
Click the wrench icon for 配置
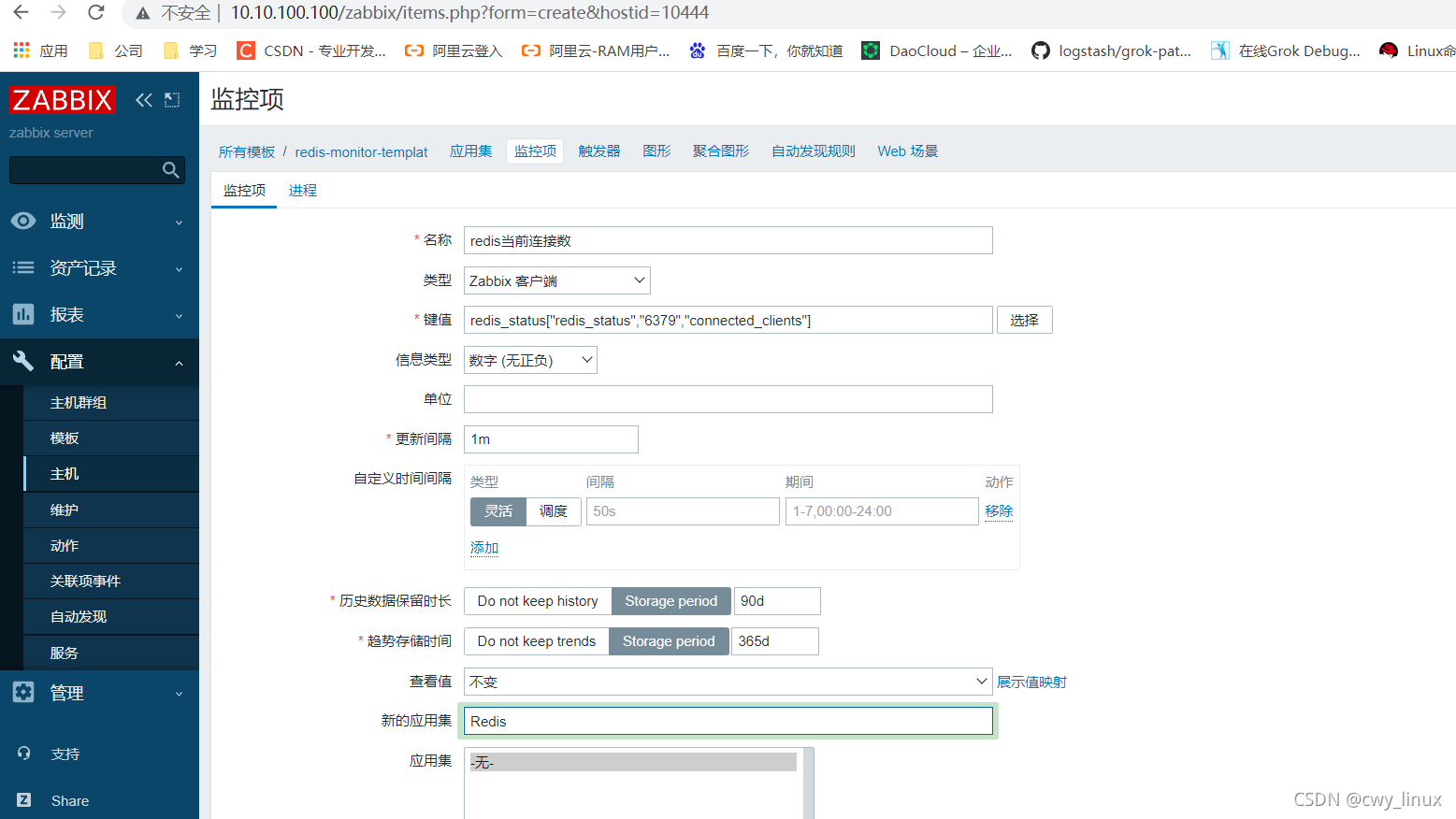23,361
